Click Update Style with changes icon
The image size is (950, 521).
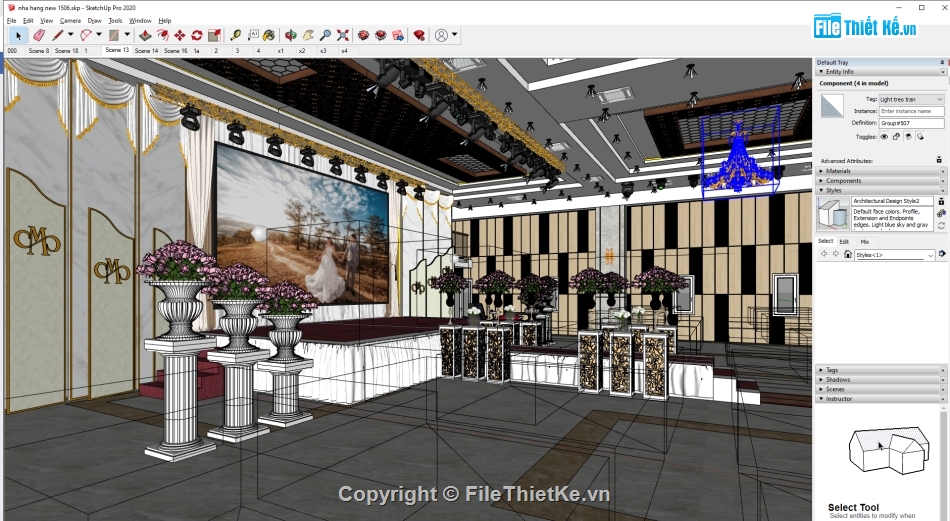pyautogui.click(x=942, y=225)
